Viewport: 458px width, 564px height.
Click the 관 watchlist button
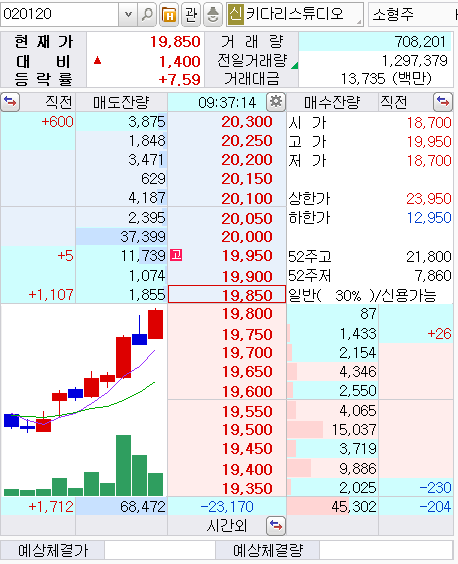coord(191,14)
